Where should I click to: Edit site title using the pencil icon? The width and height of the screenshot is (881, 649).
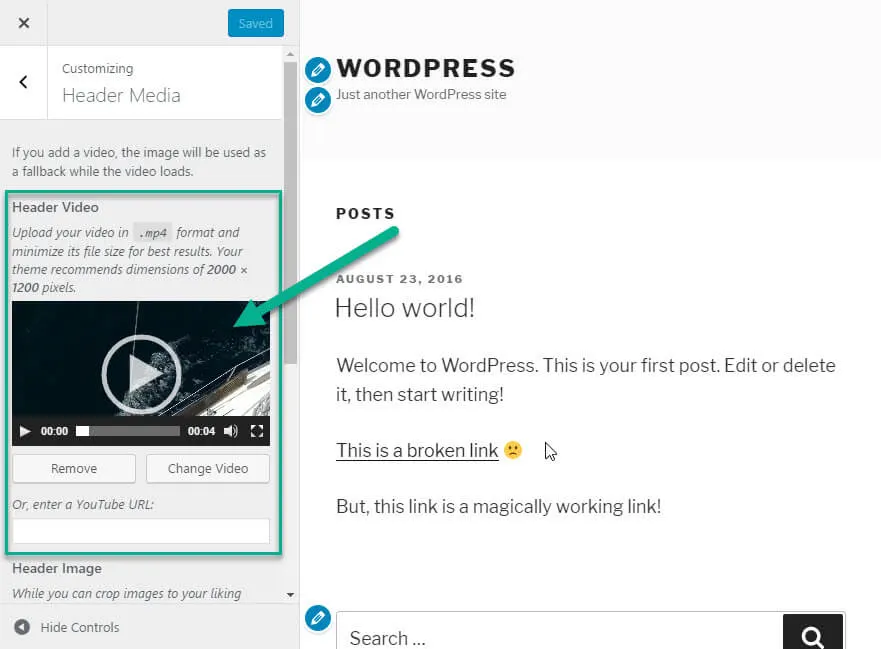point(318,70)
